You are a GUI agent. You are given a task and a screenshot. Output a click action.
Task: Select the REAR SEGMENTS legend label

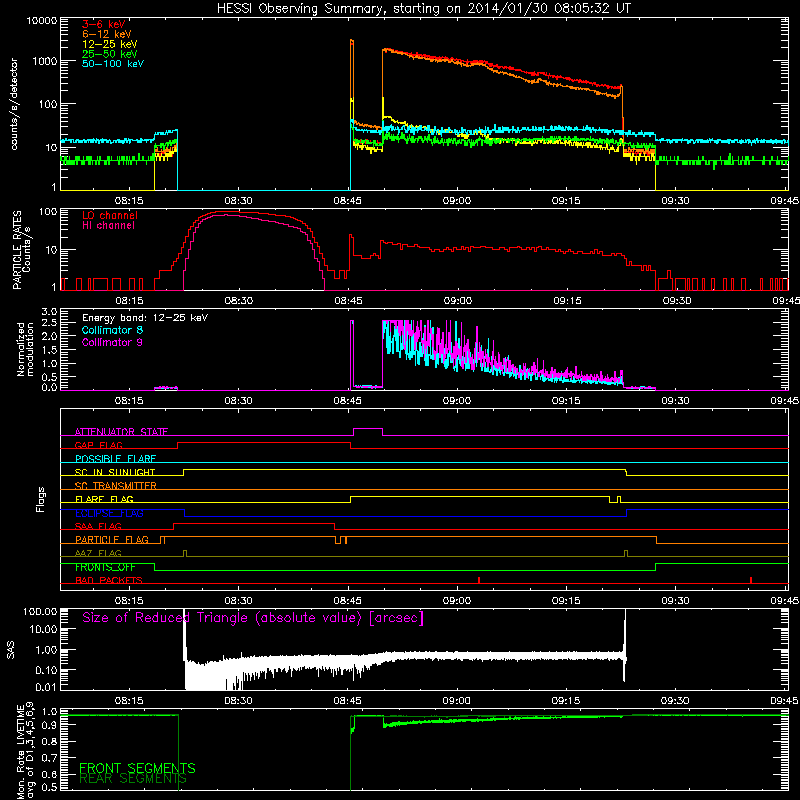(133, 779)
